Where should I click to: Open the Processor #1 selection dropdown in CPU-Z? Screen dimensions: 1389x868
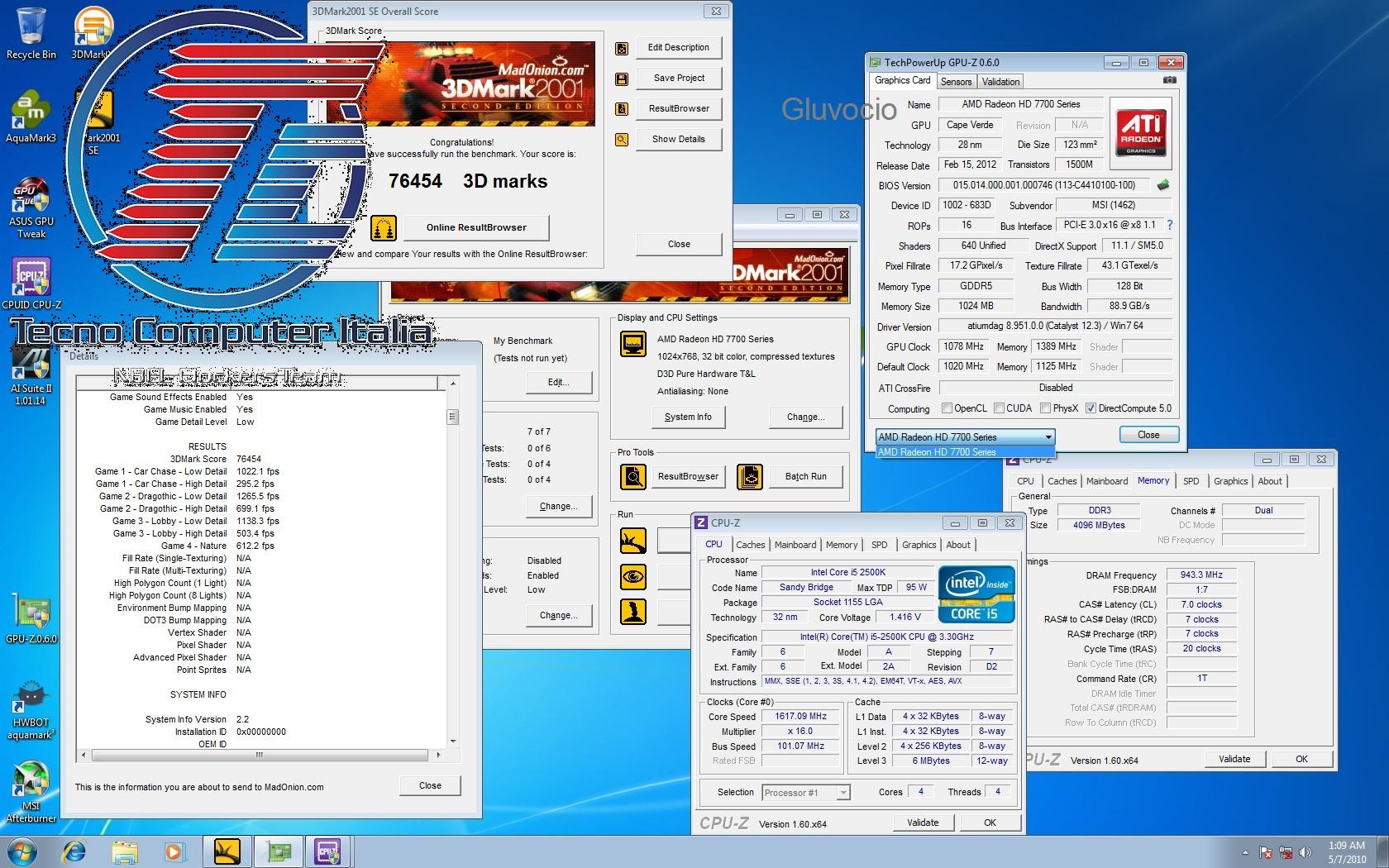(x=806, y=793)
